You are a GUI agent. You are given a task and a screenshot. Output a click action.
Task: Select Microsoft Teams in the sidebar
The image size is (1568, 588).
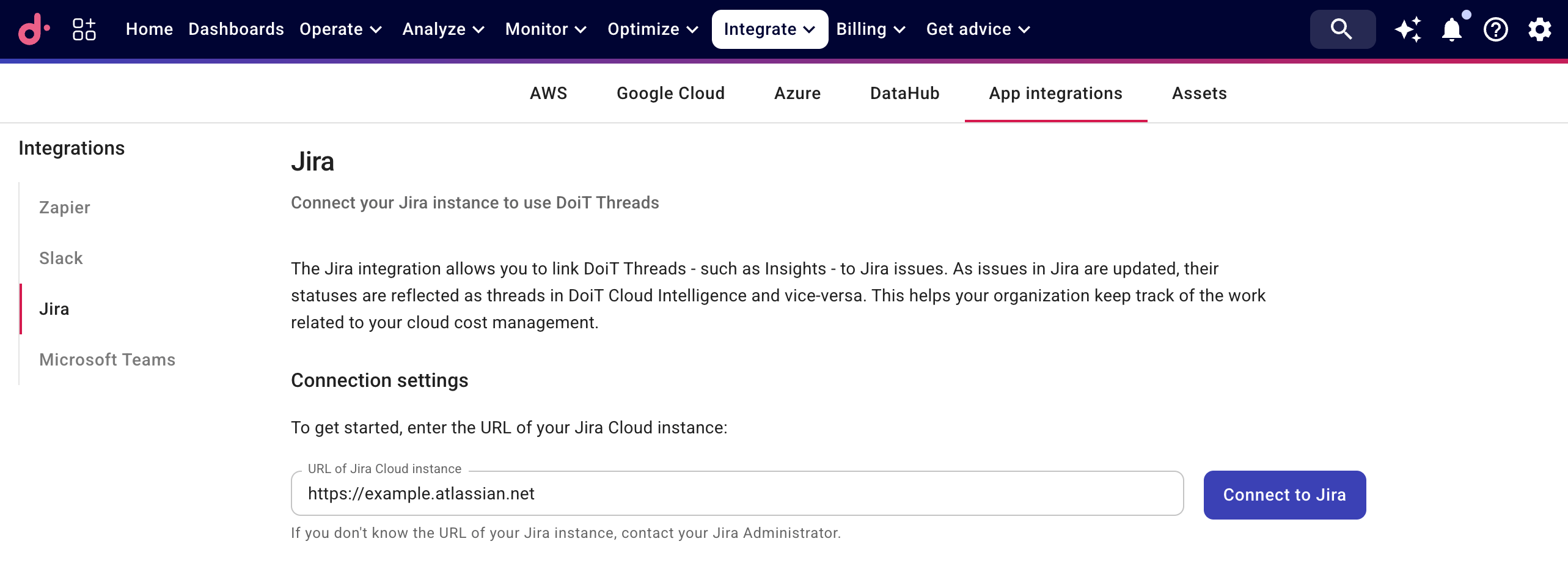(x=108, y=359)
